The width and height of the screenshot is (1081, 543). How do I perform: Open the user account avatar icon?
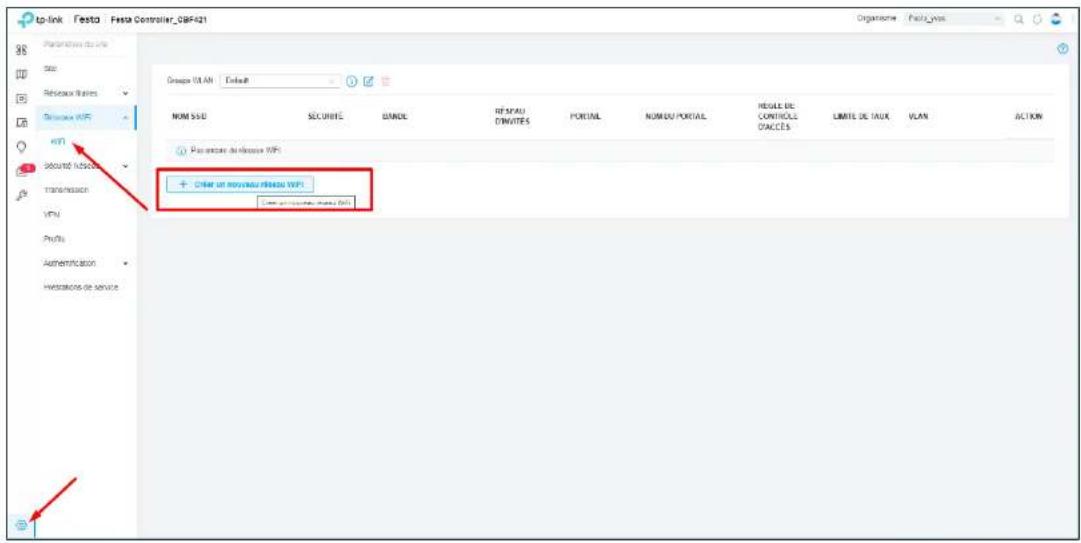tap(1055, 20)
